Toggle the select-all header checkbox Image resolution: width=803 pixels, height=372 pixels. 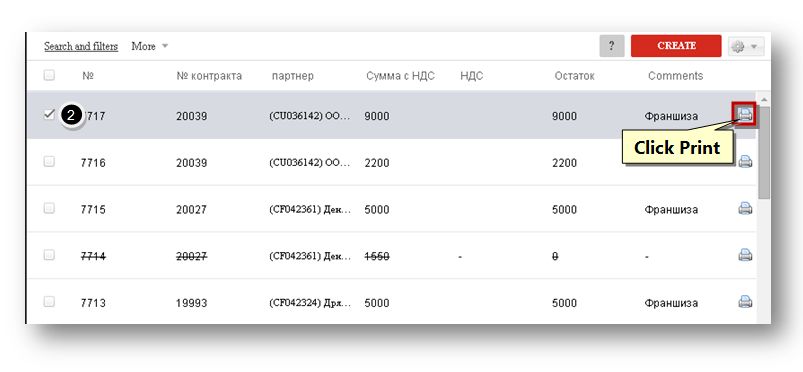(x=49, y=75)
